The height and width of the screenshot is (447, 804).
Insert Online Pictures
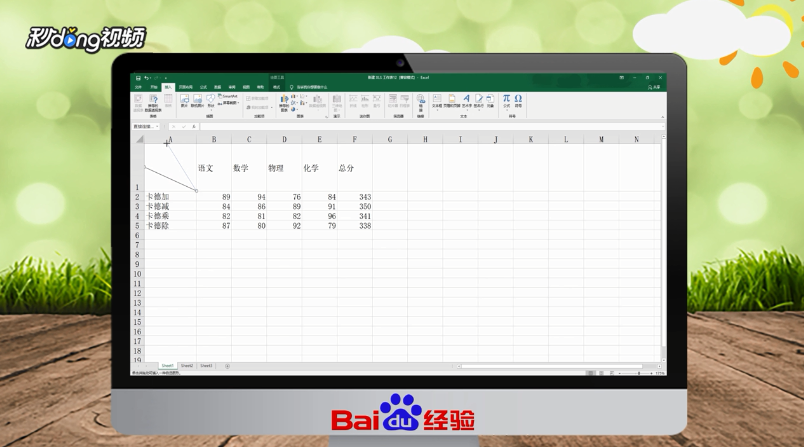click(x=197, y=101)
